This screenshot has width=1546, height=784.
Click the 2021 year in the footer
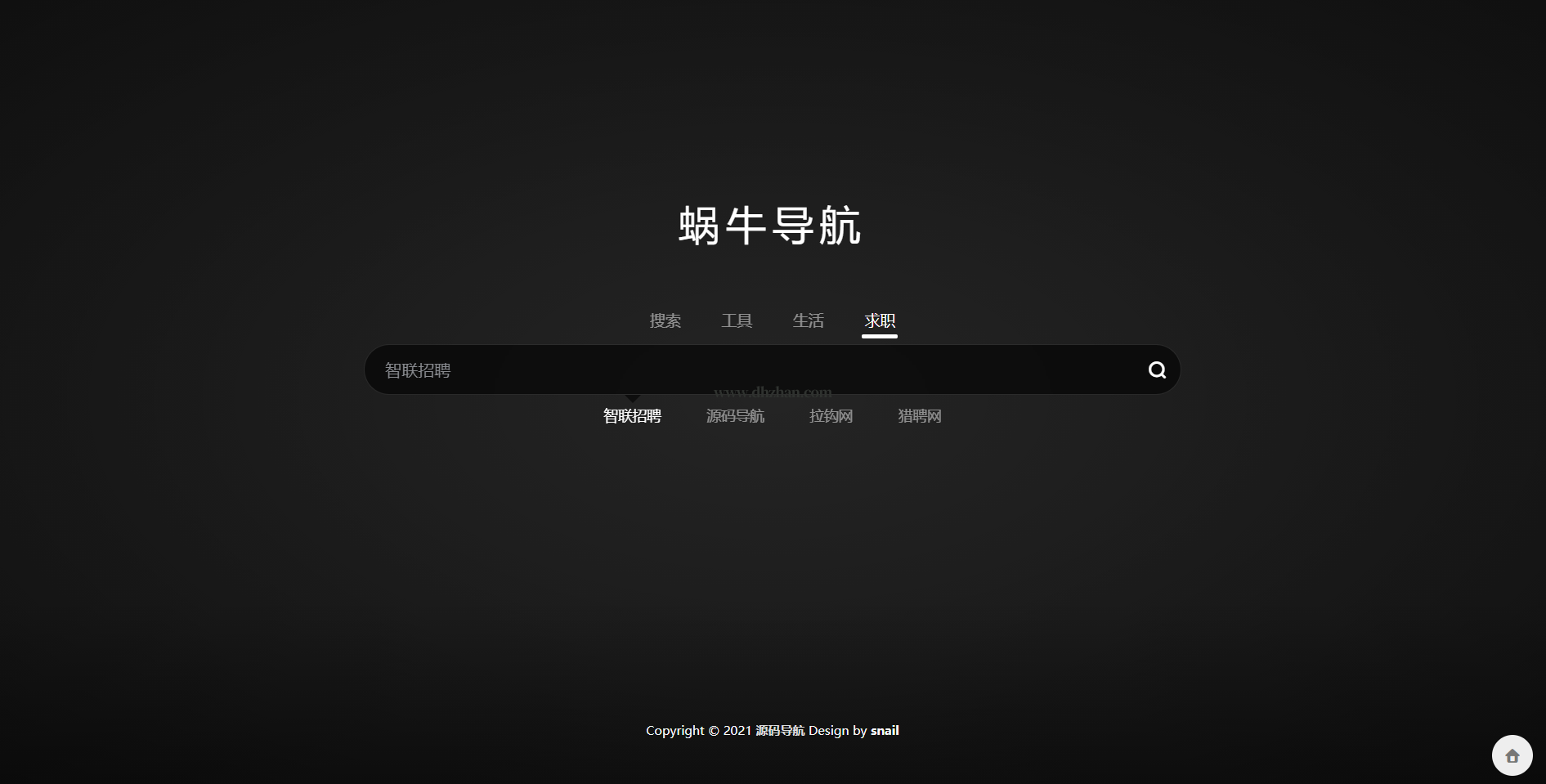point(737,731)
